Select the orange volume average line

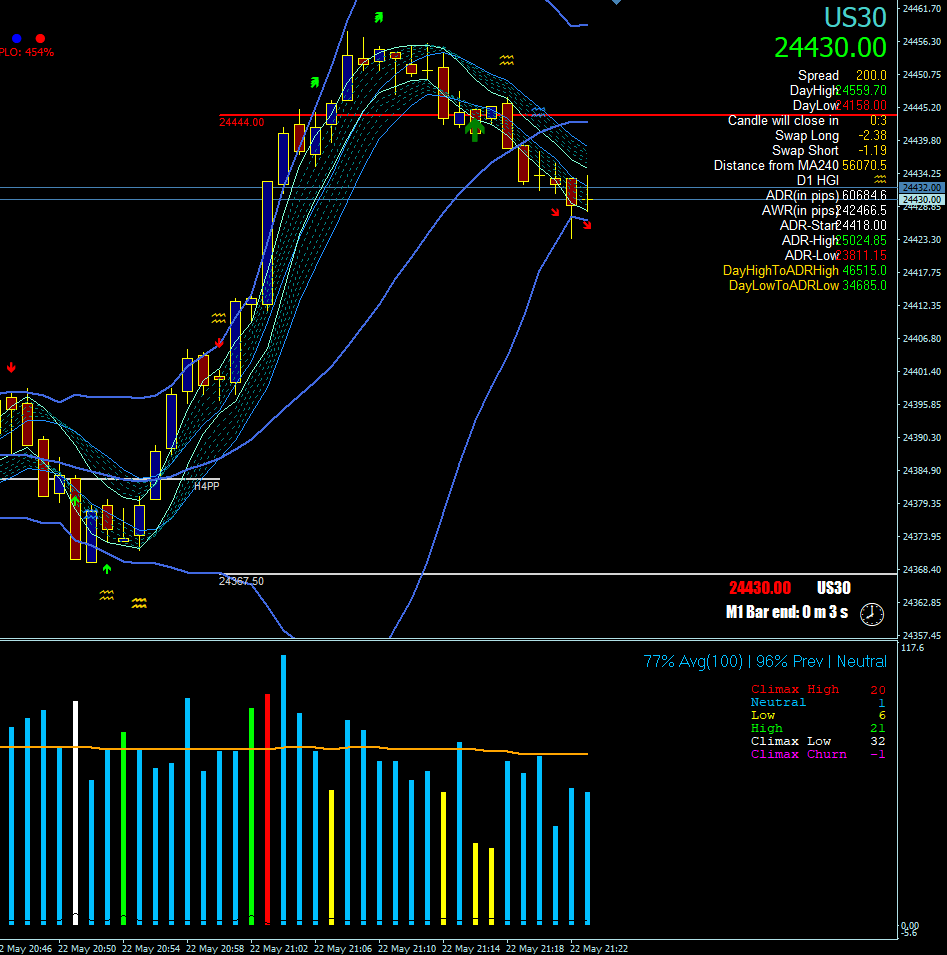(294, 749)
